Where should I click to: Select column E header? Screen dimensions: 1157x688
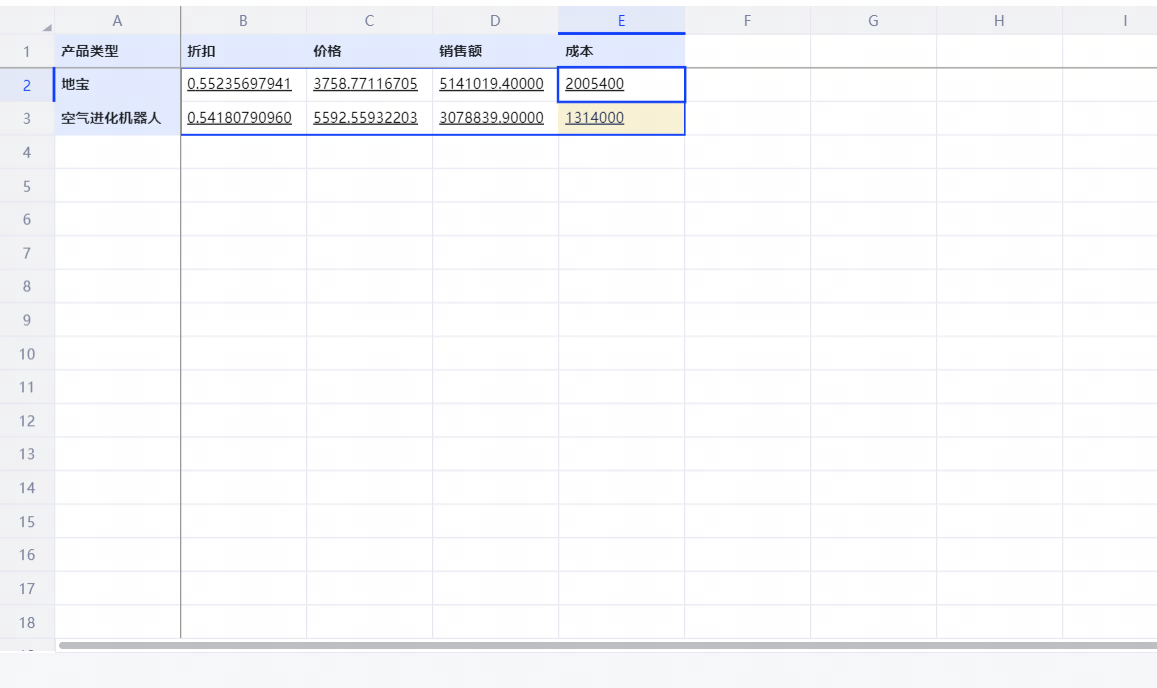click(621, 20)
